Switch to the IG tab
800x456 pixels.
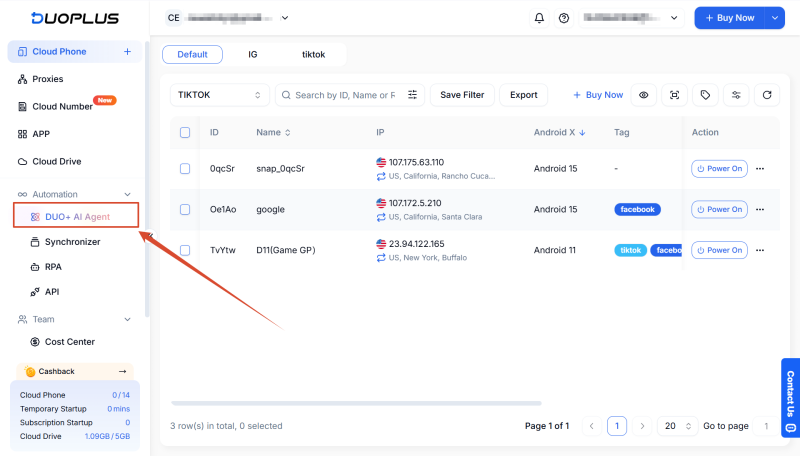point(253,55)
